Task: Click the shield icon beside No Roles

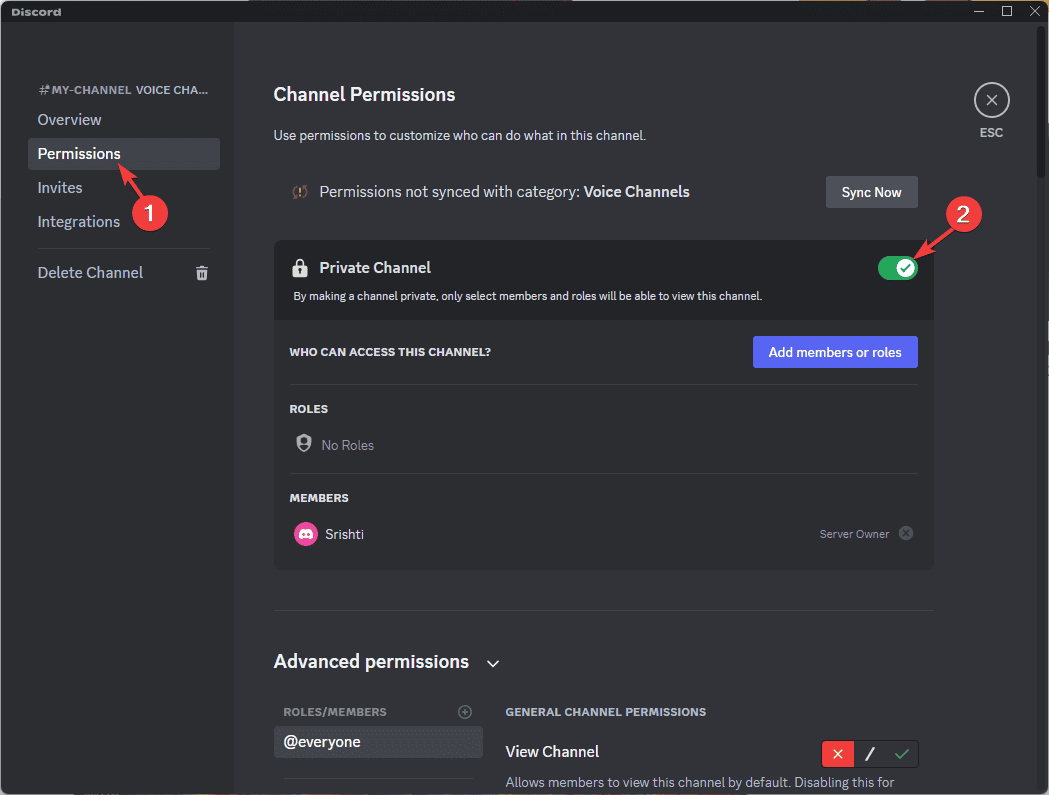Action: tap(303, 443)
